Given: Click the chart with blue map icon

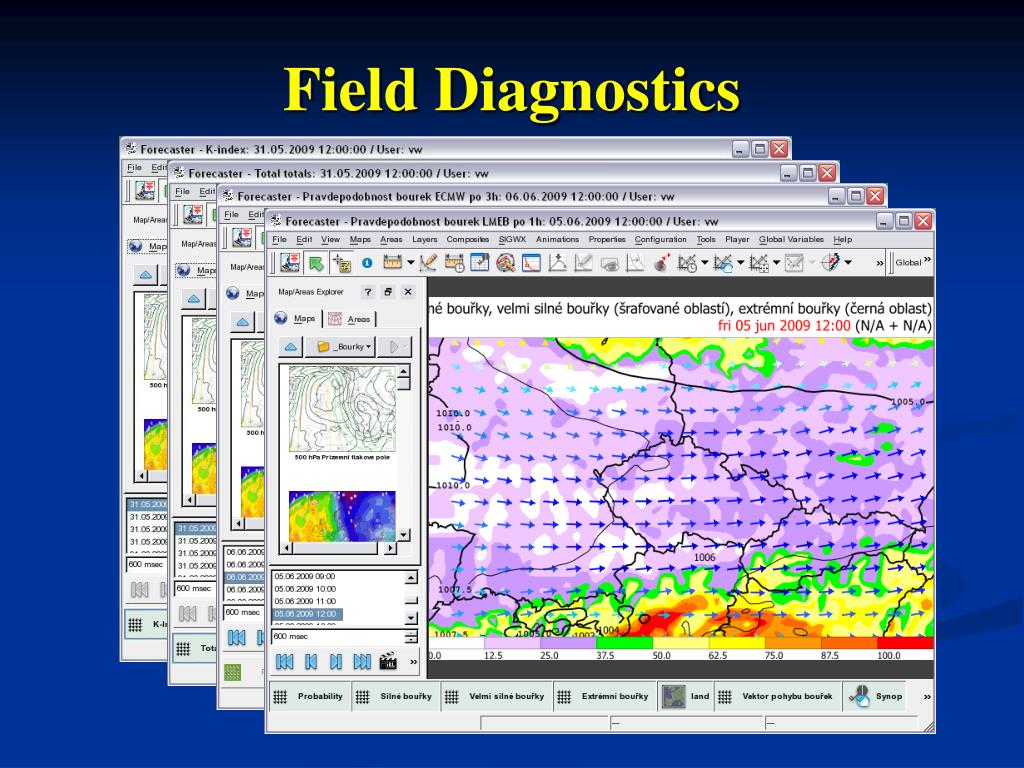Looking at the screenshot, I should (723, 263).
